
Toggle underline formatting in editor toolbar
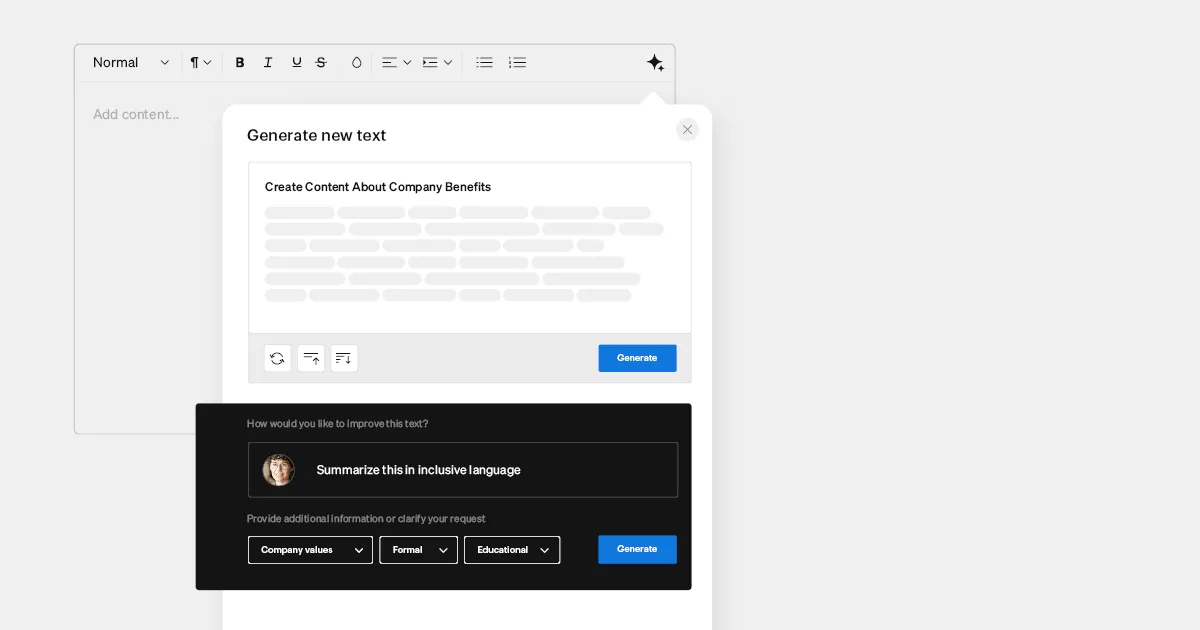click(296, 62)
